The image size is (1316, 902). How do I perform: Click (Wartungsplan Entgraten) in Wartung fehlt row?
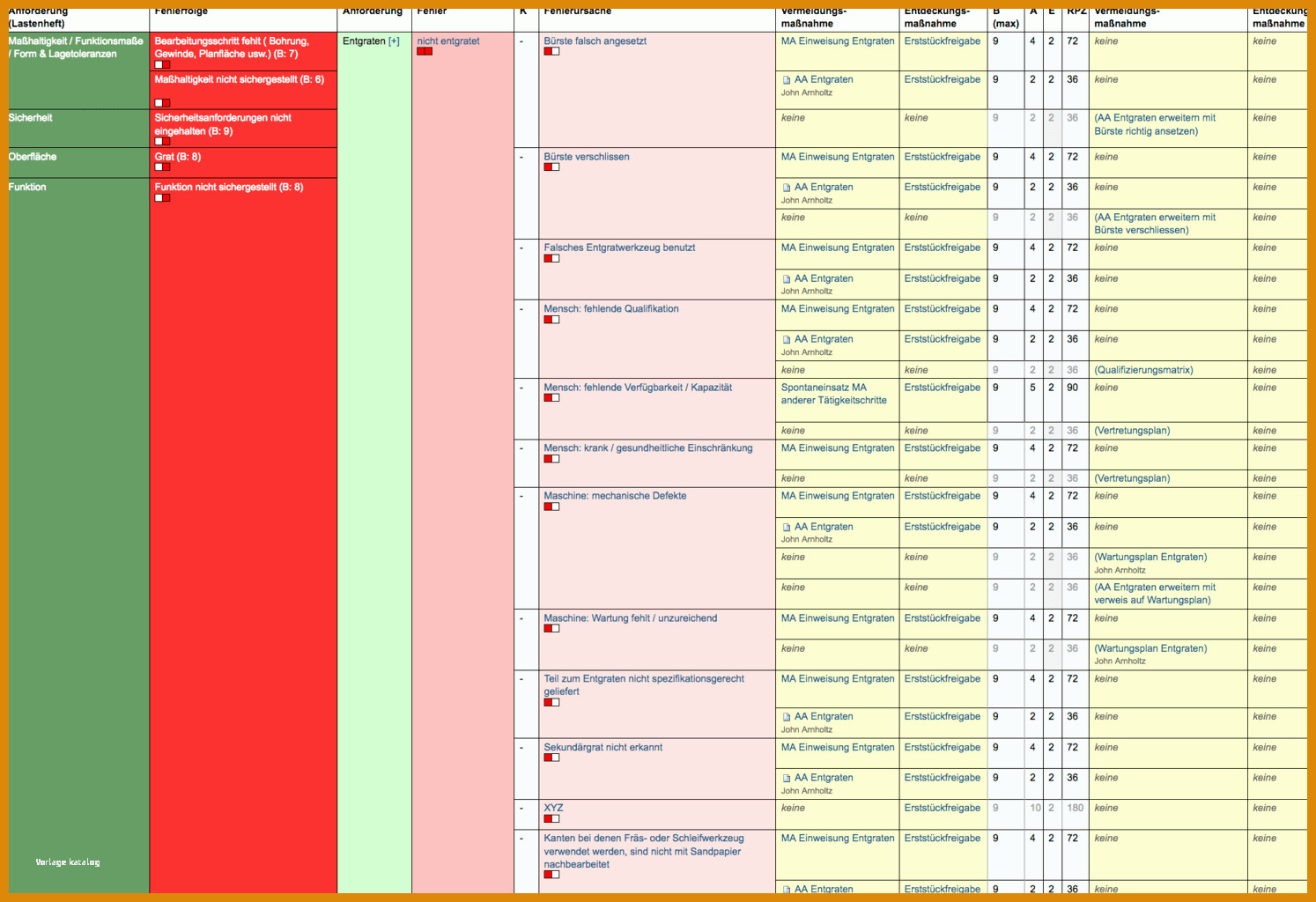(x=1150, y=648)
